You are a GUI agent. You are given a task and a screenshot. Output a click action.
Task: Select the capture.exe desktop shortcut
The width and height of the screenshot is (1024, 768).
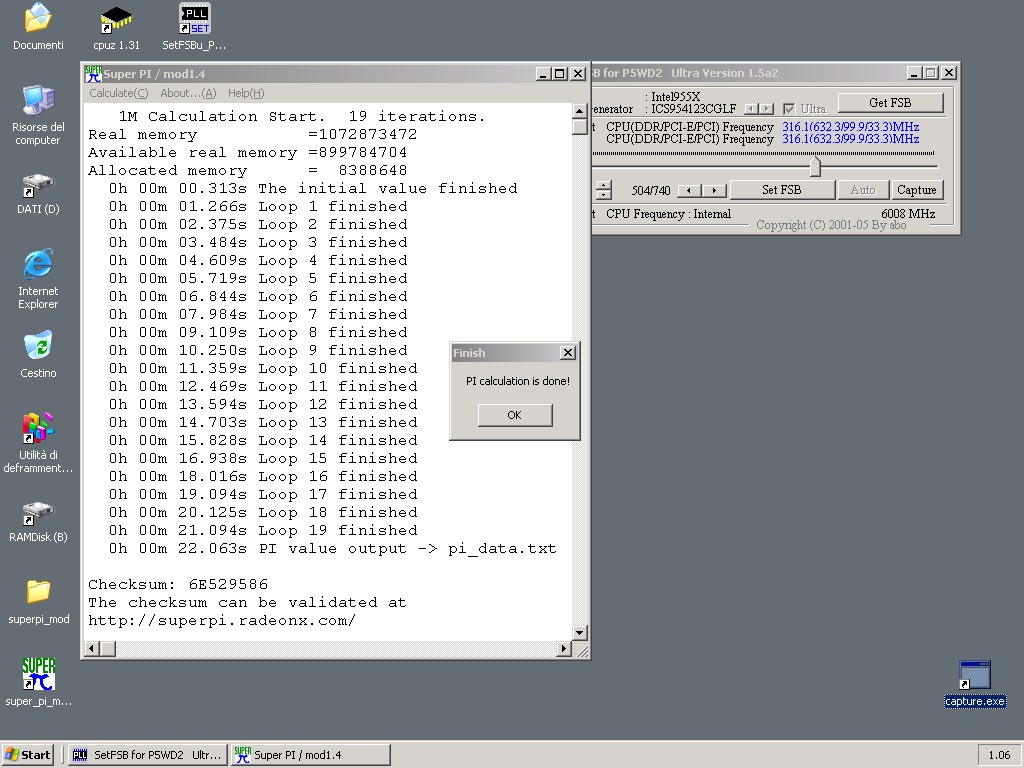pos(974,675)
